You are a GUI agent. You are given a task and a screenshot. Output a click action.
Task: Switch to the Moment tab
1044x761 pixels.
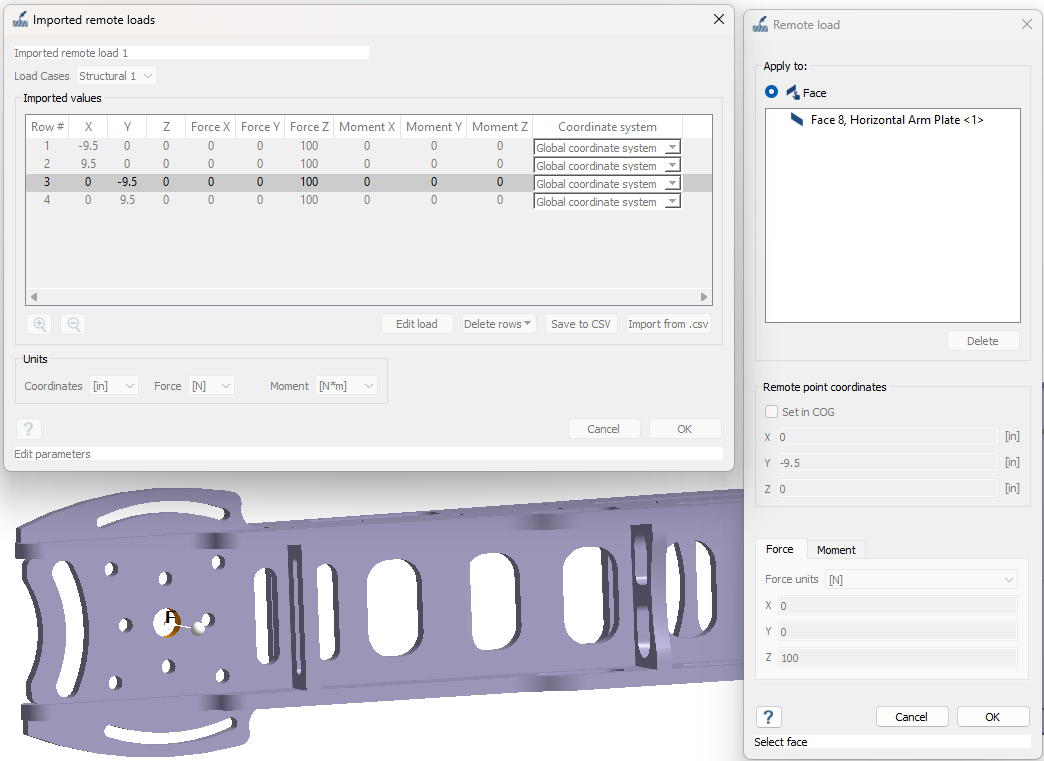click(836, 550)
